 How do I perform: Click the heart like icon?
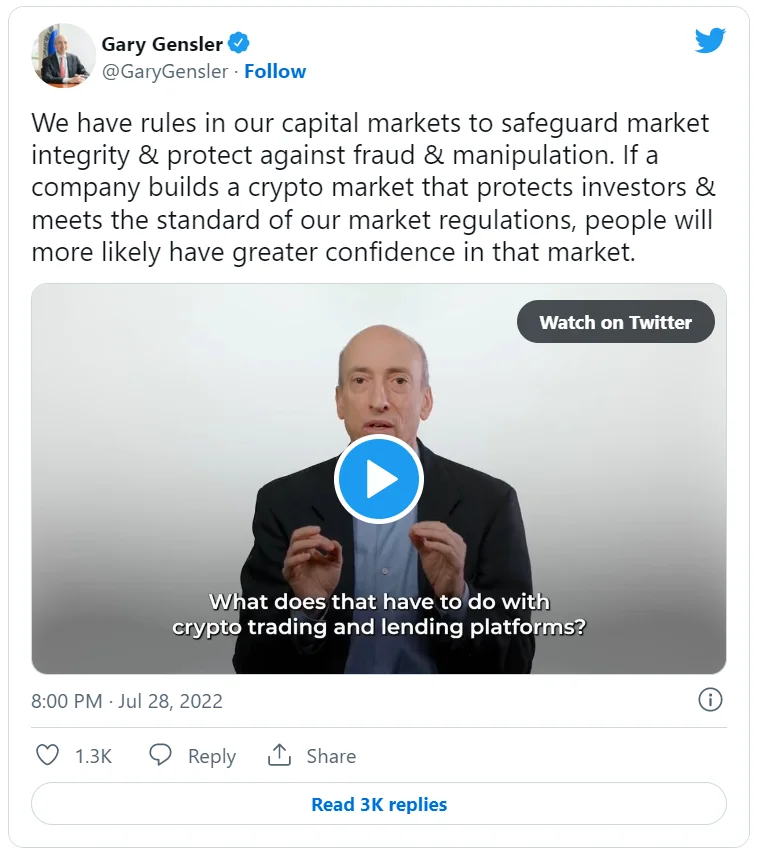(47, 755)
